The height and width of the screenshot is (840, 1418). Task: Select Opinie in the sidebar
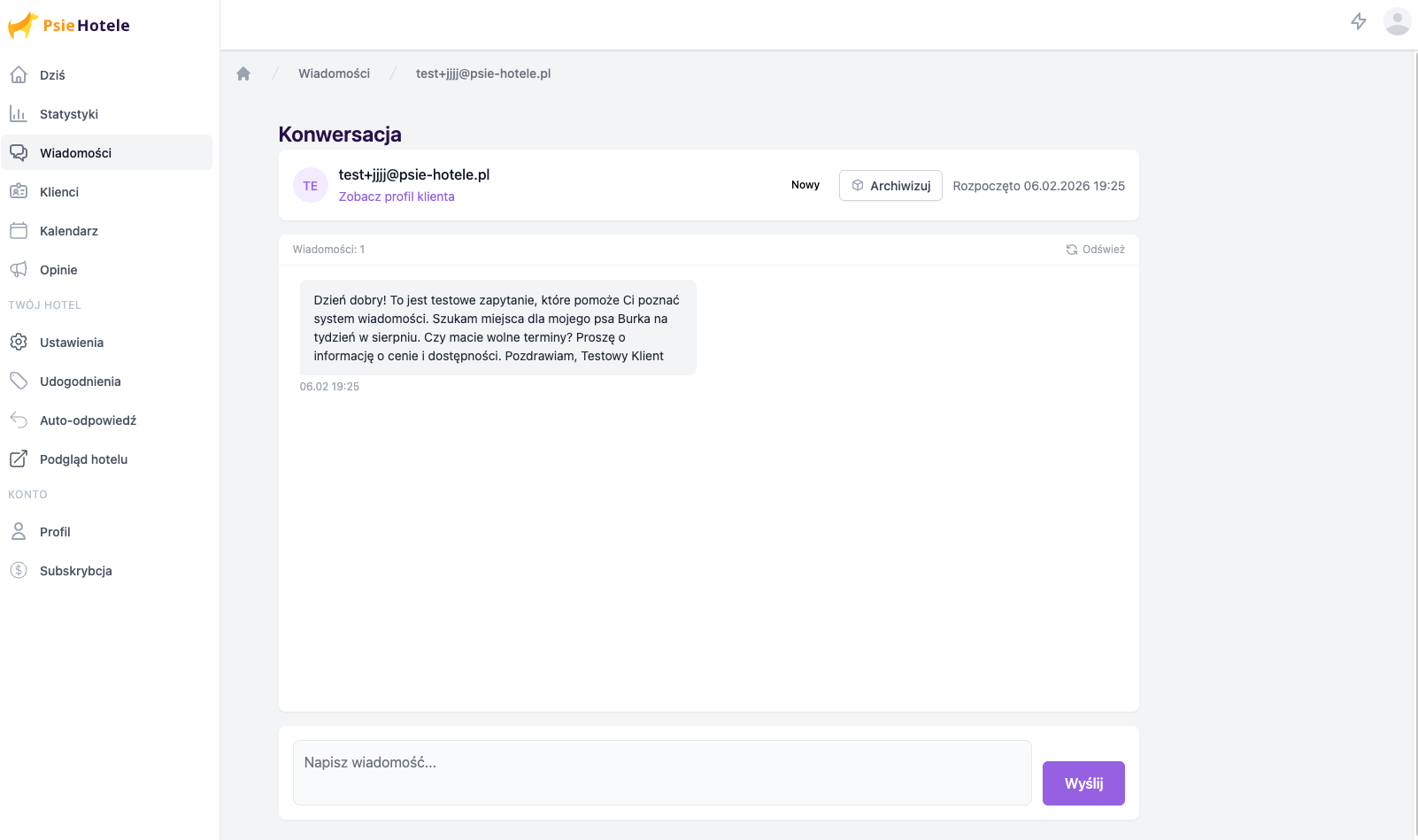pyautogui.click(x=58, y=270)
